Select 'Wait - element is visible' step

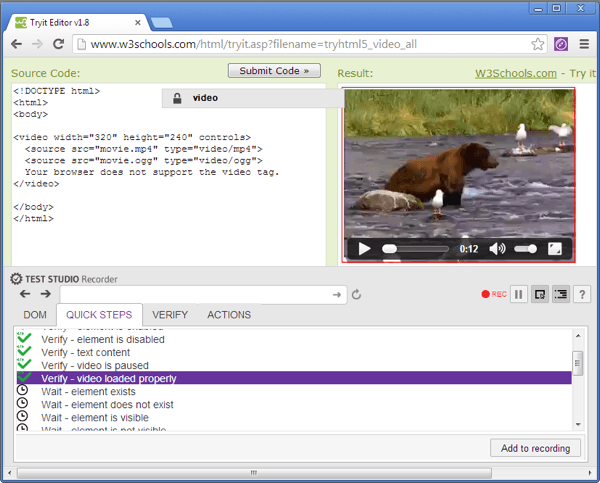294,418
